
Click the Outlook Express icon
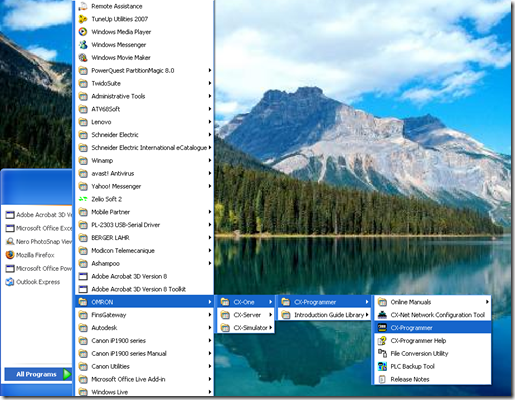coord(10,282)
